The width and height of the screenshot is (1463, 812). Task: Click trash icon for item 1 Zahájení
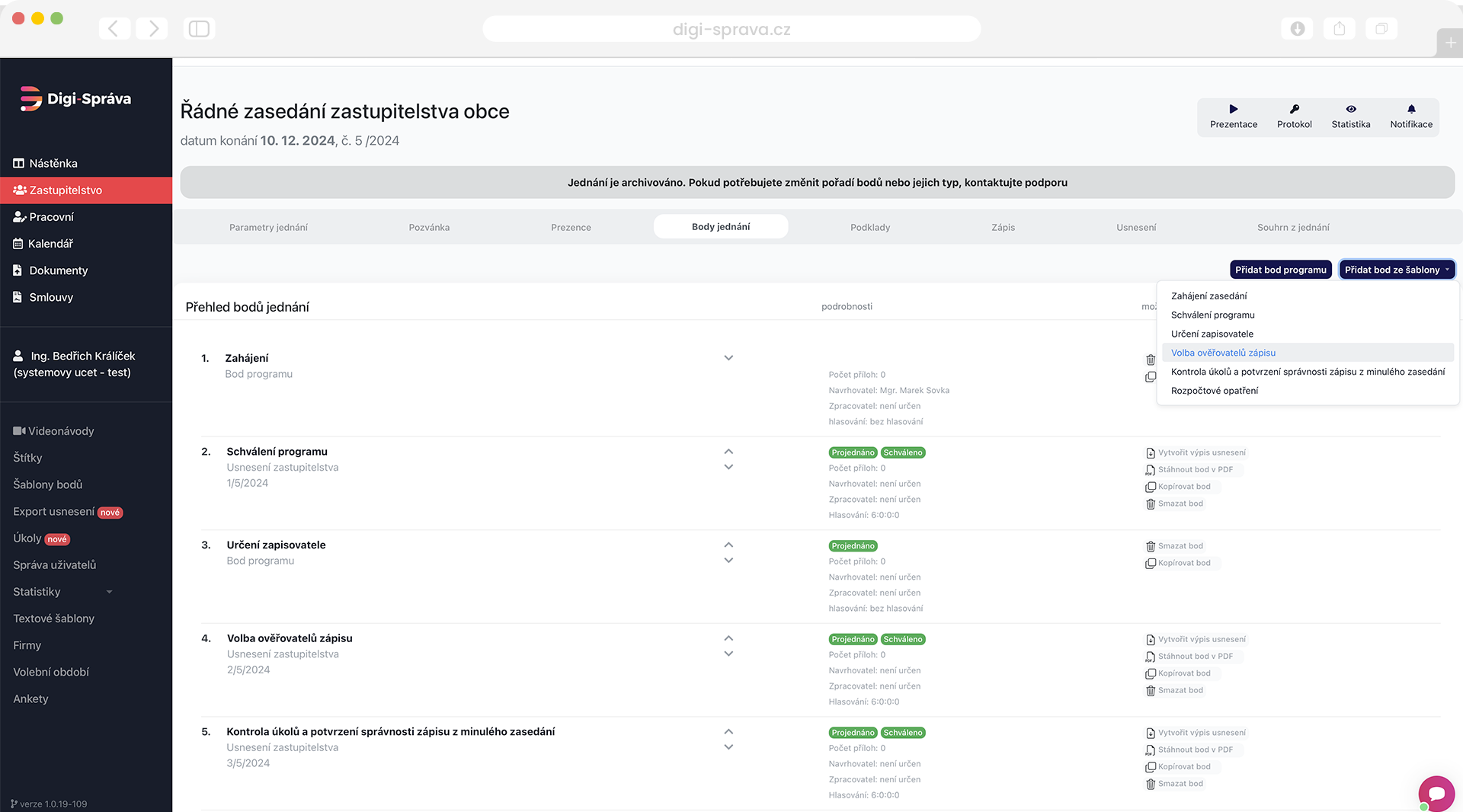pos(1151,360)
